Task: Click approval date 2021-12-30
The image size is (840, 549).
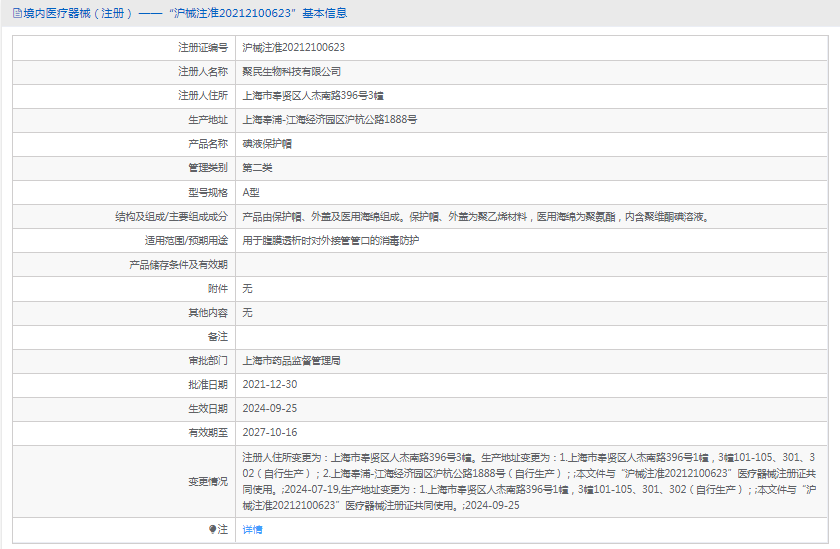Action: (269, 385)
